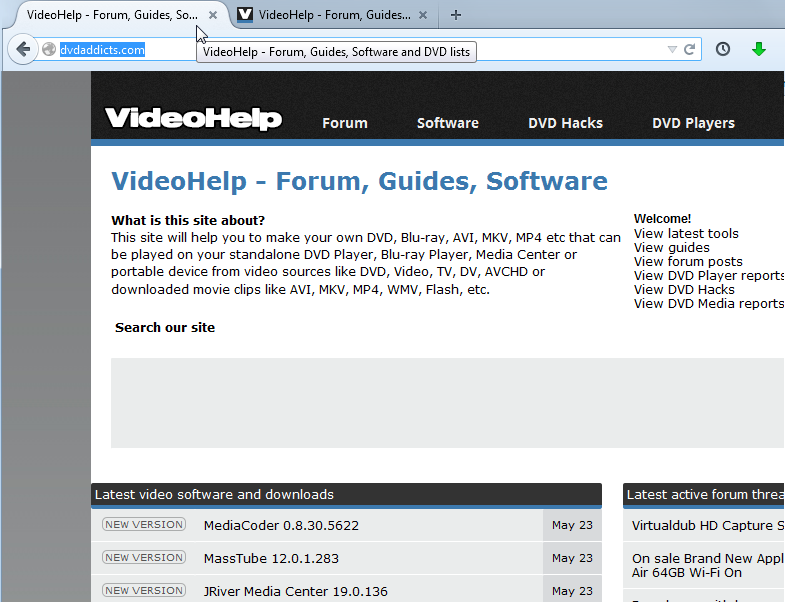Open the Forum navigation menu

click(x=345, y=123)
